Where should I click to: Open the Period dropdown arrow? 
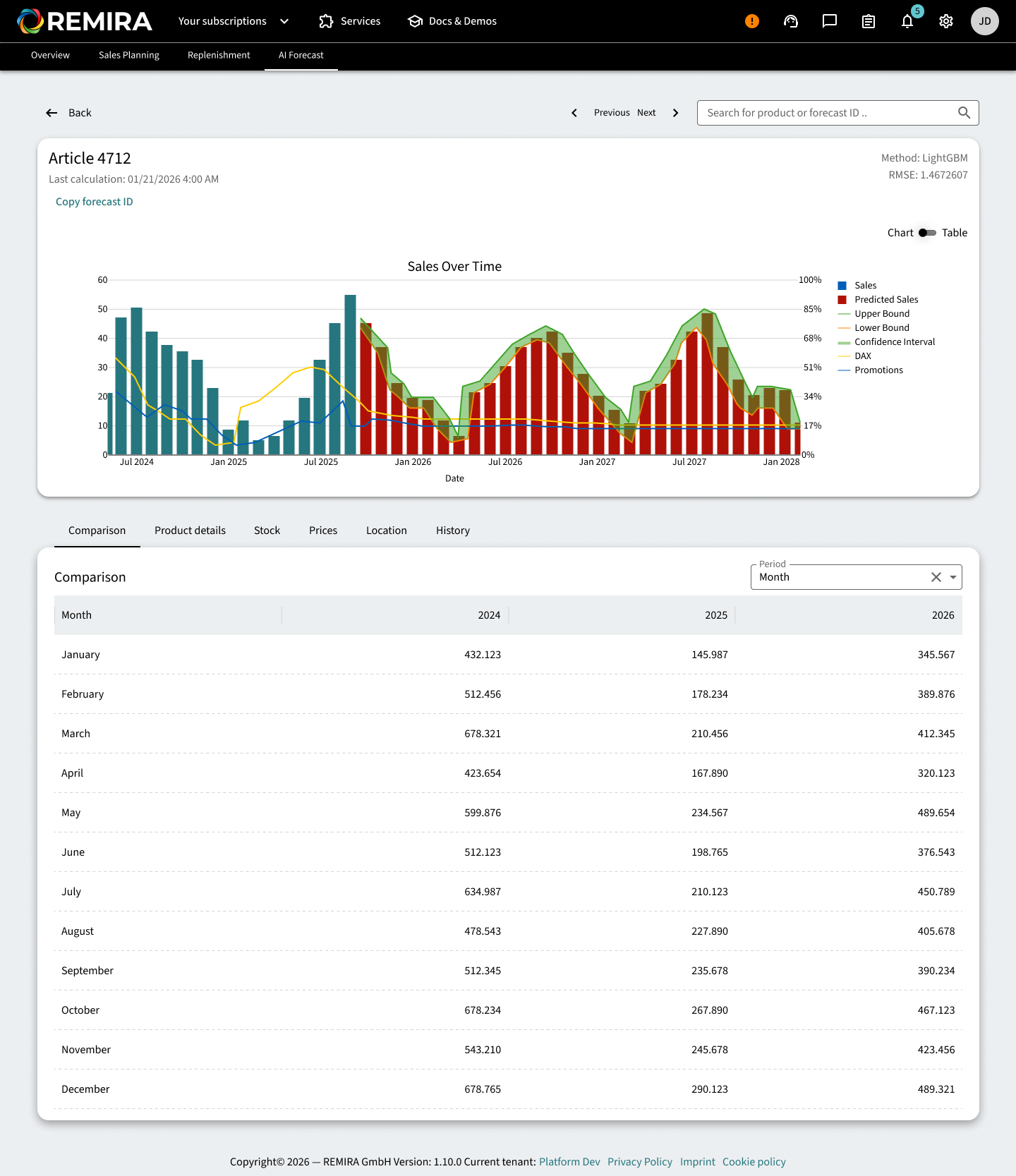point(953,577)
